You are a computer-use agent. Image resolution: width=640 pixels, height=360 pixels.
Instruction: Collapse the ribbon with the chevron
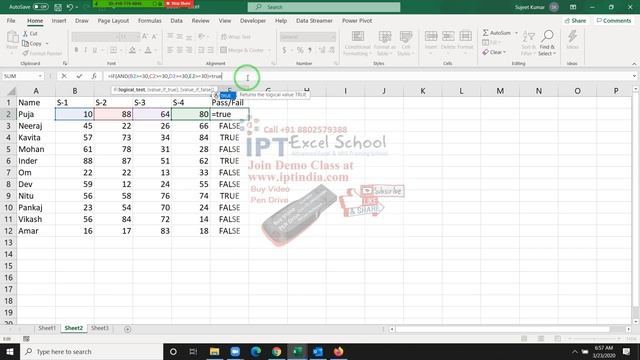pyautogui.click(x=634, y=64)
